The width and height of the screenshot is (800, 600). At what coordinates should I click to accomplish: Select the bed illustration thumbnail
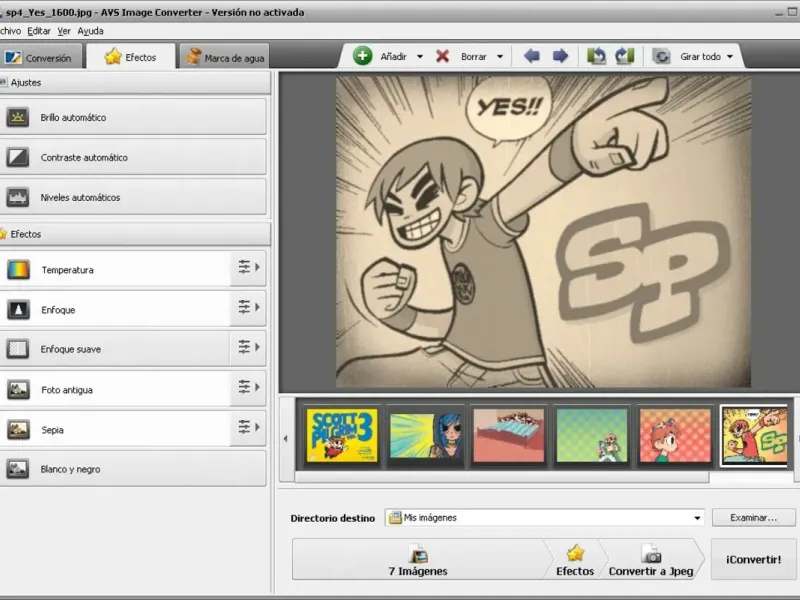coord(509,436)
